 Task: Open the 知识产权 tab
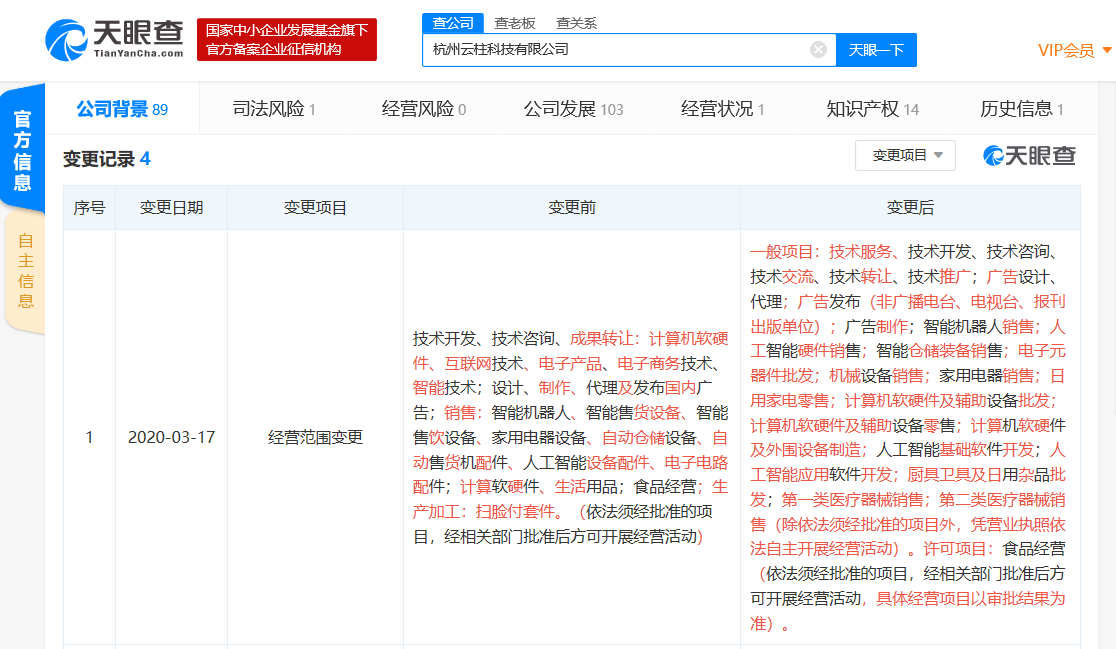point(866,108)
